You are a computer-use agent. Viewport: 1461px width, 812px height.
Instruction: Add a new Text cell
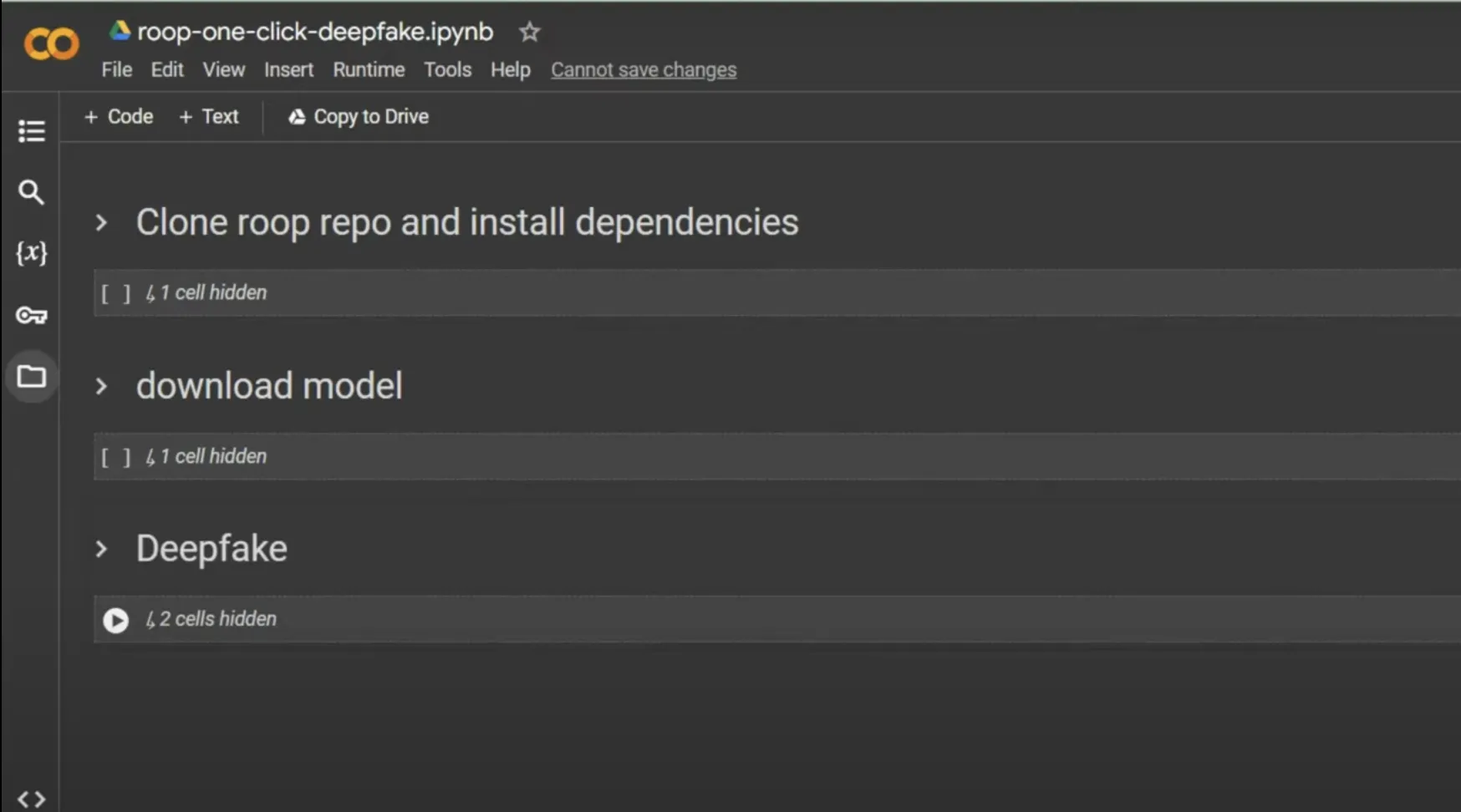click(x=209, y=116)
